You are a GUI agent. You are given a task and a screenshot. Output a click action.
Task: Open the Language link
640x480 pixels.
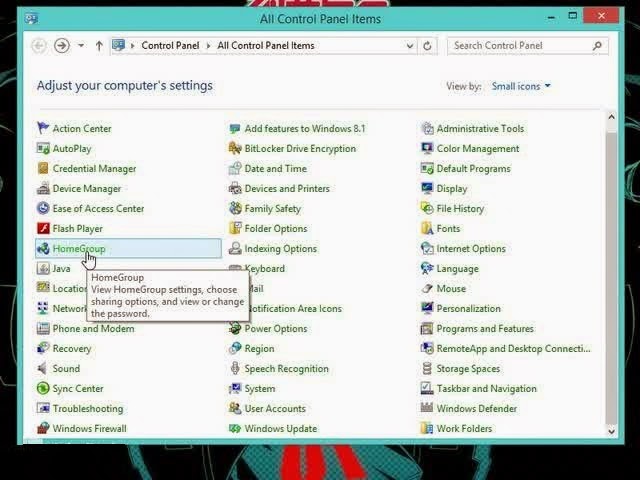458,269
